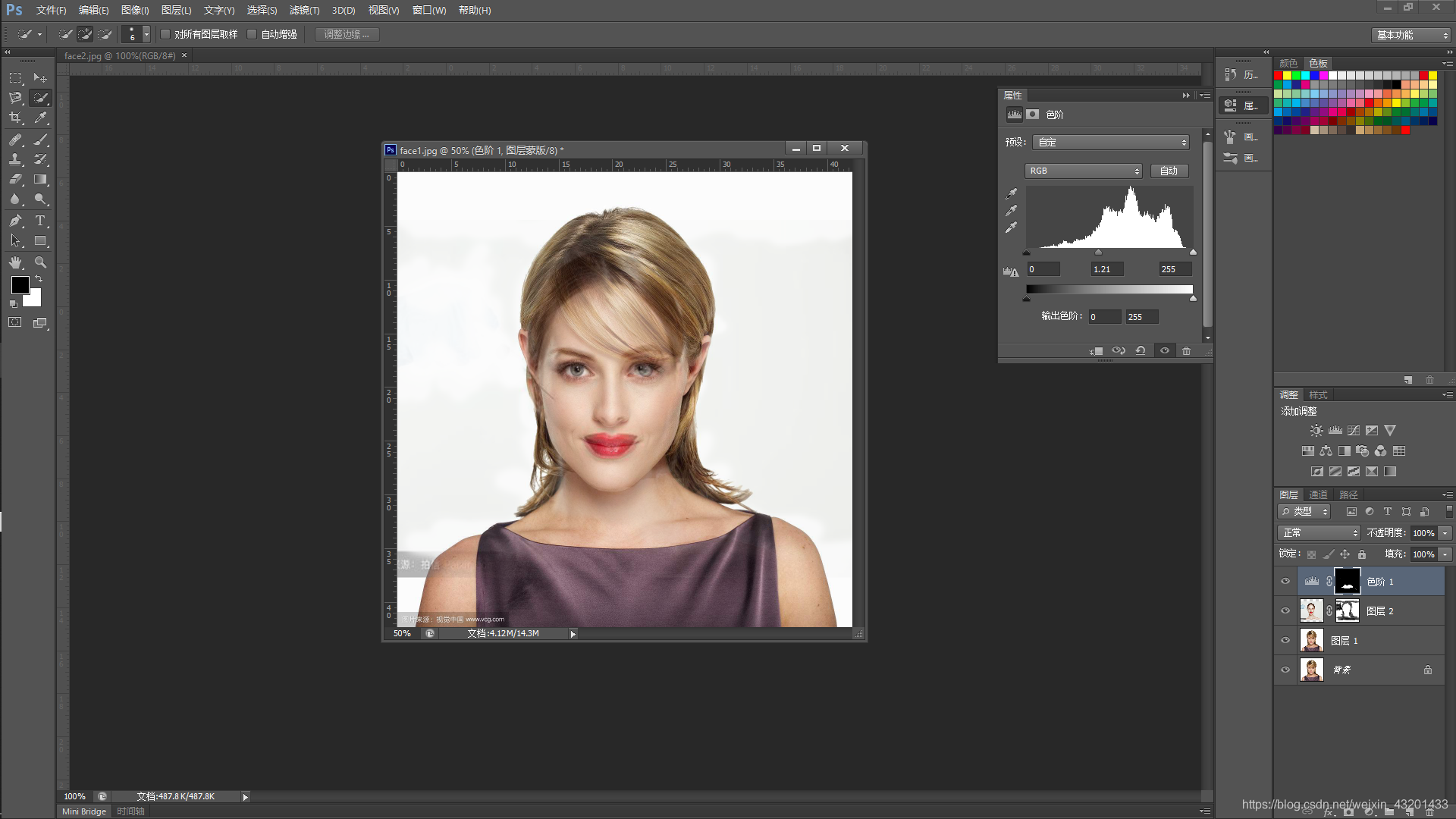This screenshot has width=1456, height=819.
Task: Click the 调整边缘 button
Action: [x=347, y=34]
